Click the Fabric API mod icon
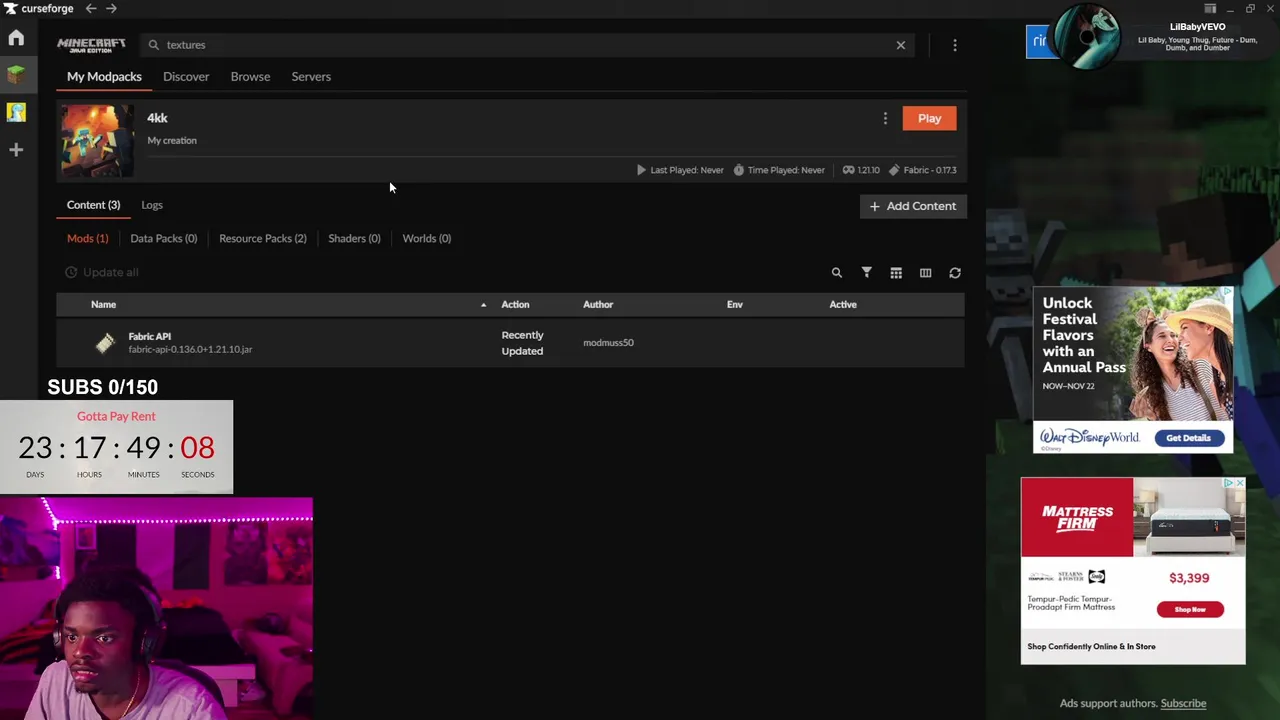The height and width of the screenshot is (720, 1280). pyautogui.click(x=105, y=343)
